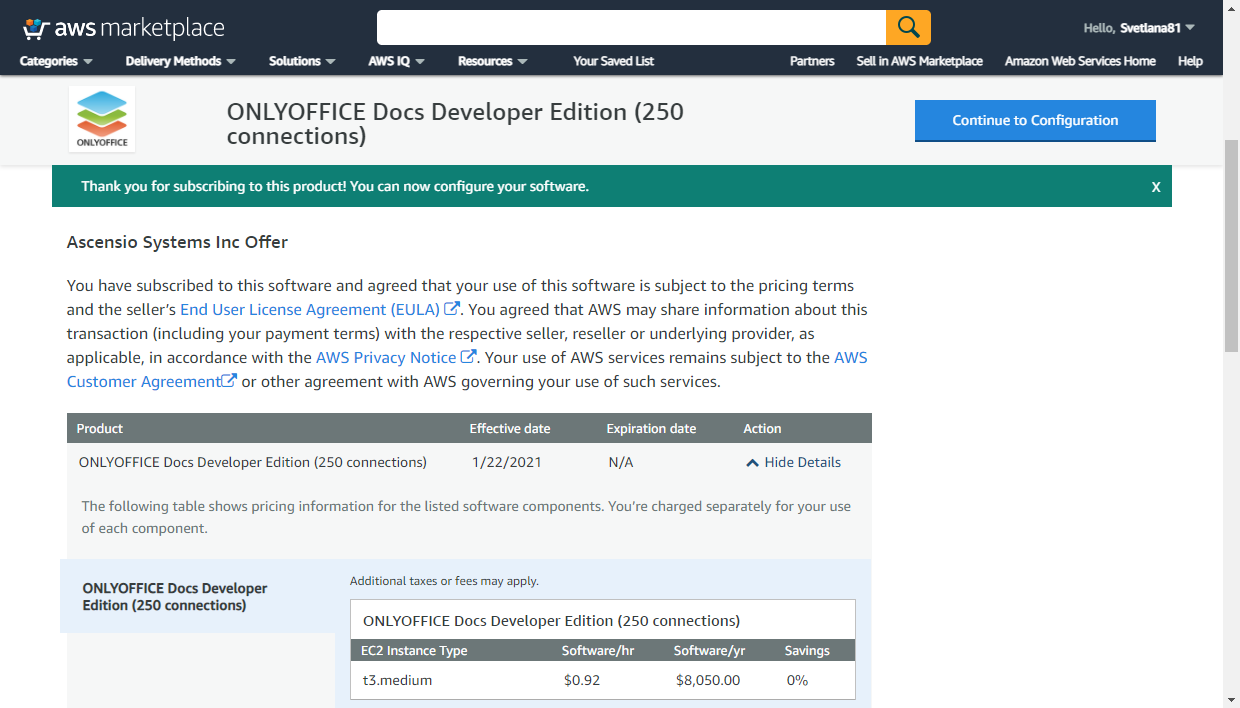Expand the Categories dropdown menu
Screen dimensions: 1240x708
(56, 61)
